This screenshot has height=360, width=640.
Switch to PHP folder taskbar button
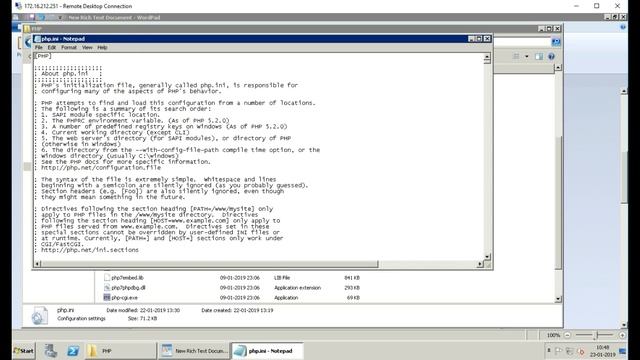[x=120, y=351]
